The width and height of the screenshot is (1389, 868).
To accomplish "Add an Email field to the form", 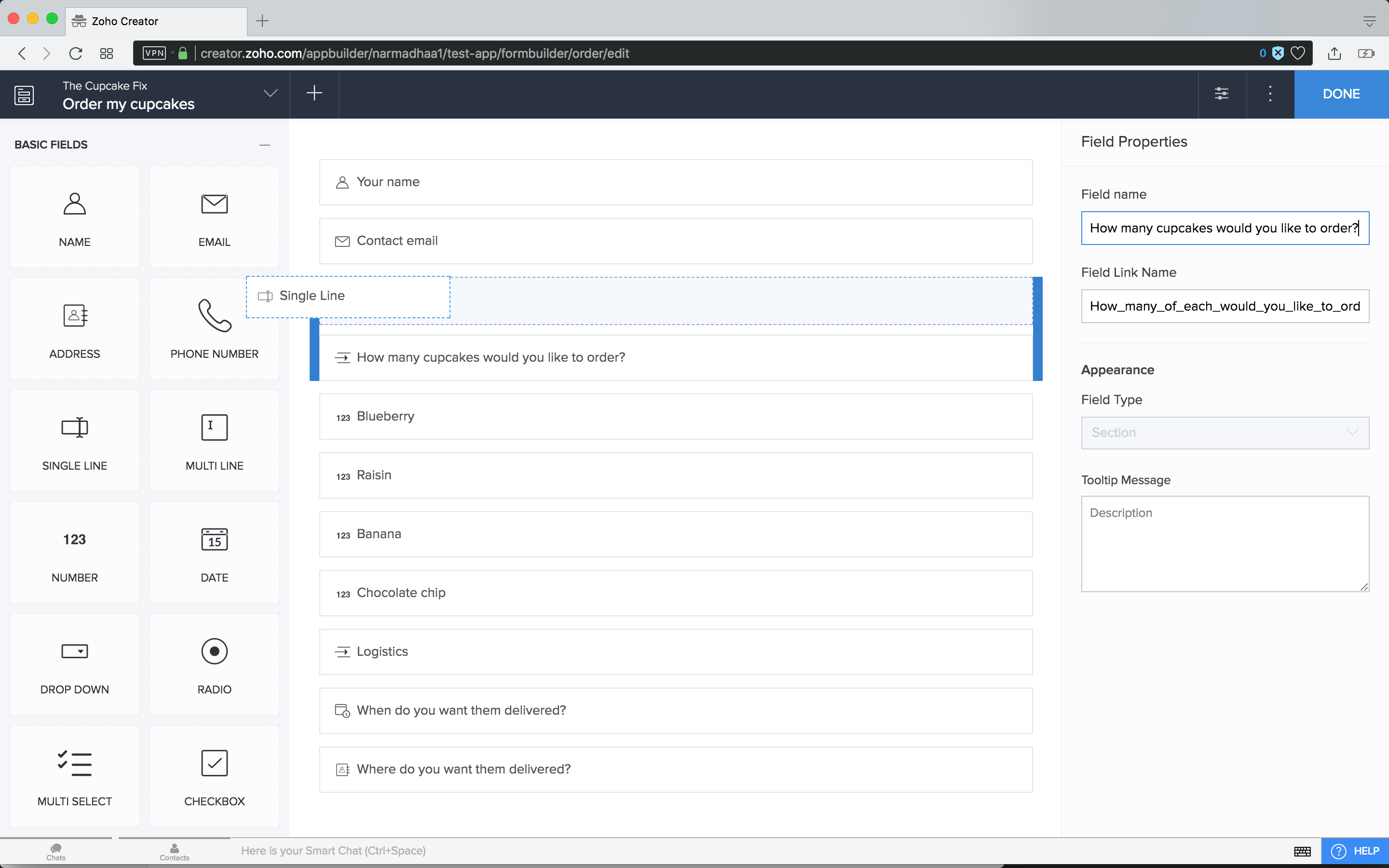I will click(x=214, y=217).
